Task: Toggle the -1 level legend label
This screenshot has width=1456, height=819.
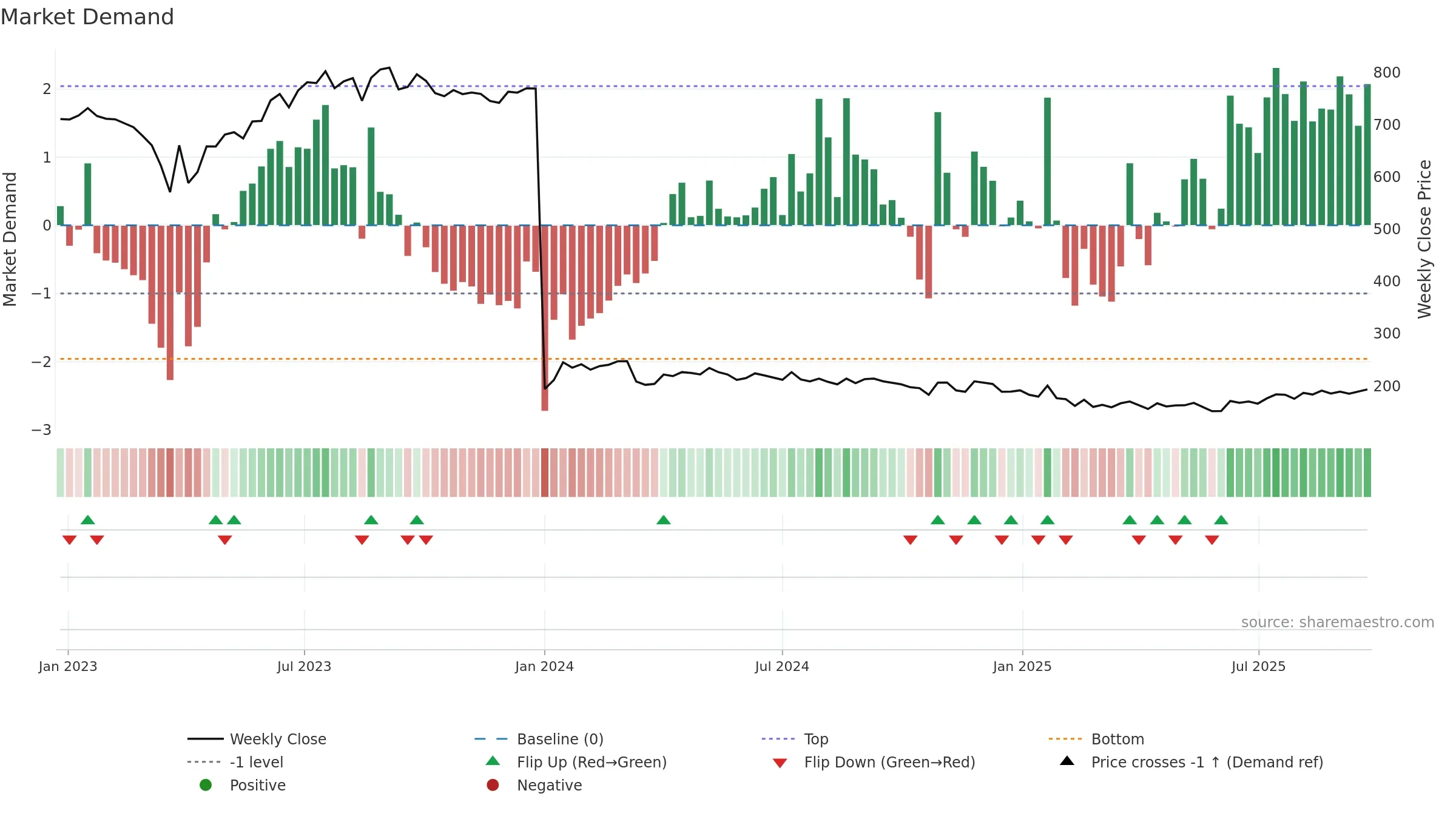Action: click(257, 762)
